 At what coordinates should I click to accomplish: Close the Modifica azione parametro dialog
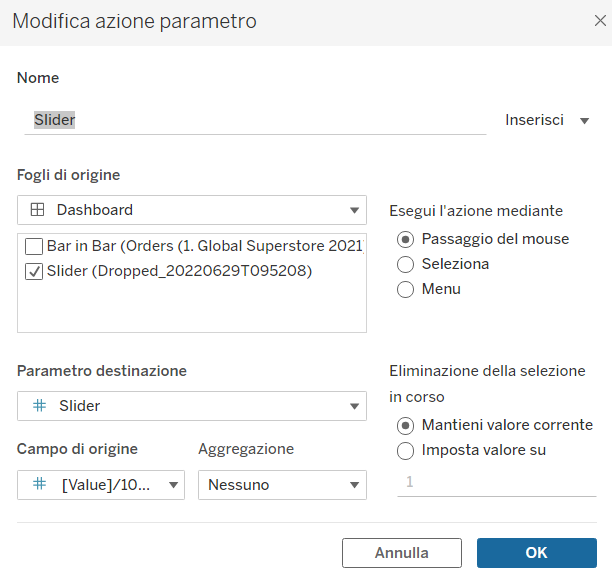pyautogui.click(x=599, y=20)
